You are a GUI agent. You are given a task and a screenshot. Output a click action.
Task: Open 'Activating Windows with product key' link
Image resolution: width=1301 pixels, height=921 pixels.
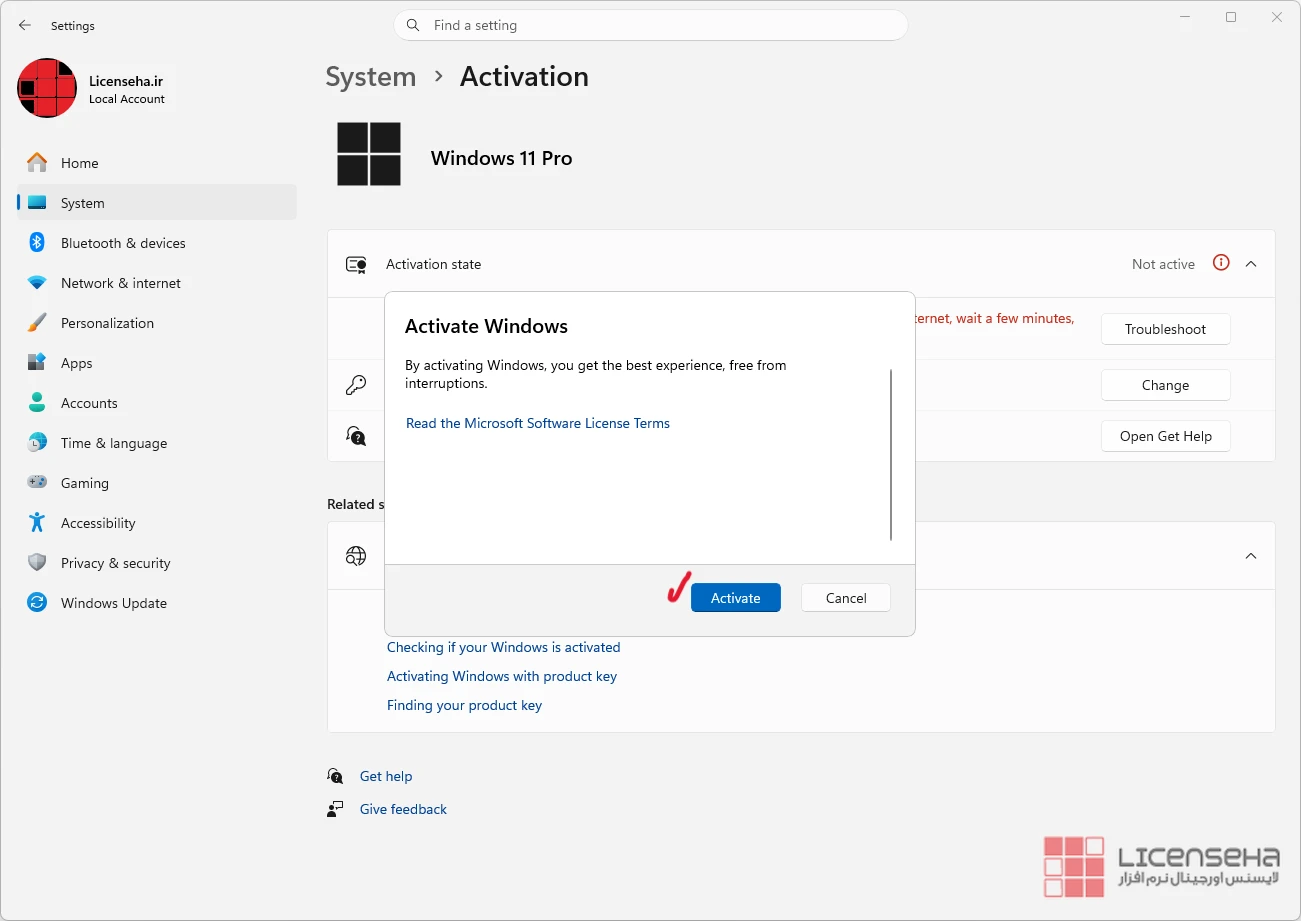point(502,676)
